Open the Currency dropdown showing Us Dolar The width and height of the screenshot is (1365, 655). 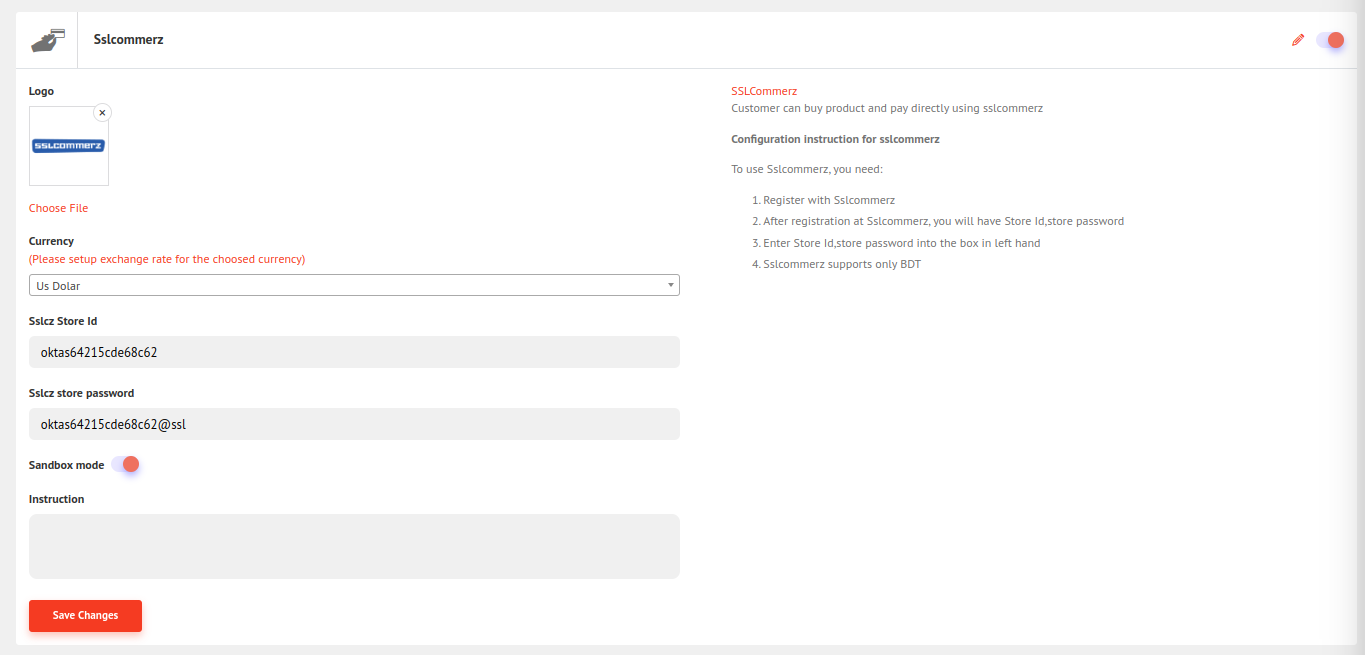tap(353, 286)
